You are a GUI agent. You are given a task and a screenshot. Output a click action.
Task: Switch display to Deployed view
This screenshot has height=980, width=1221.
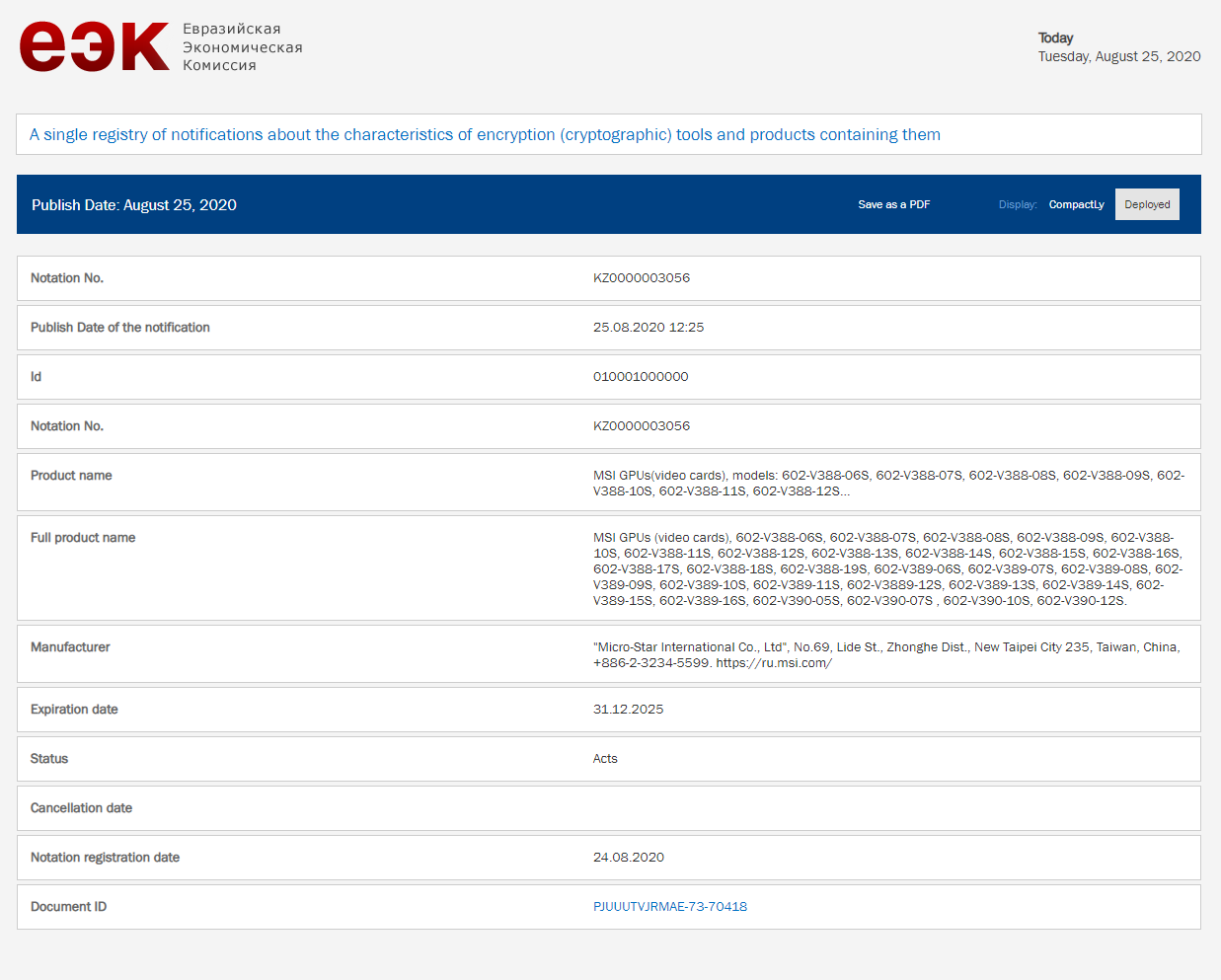coord(1147,204)
